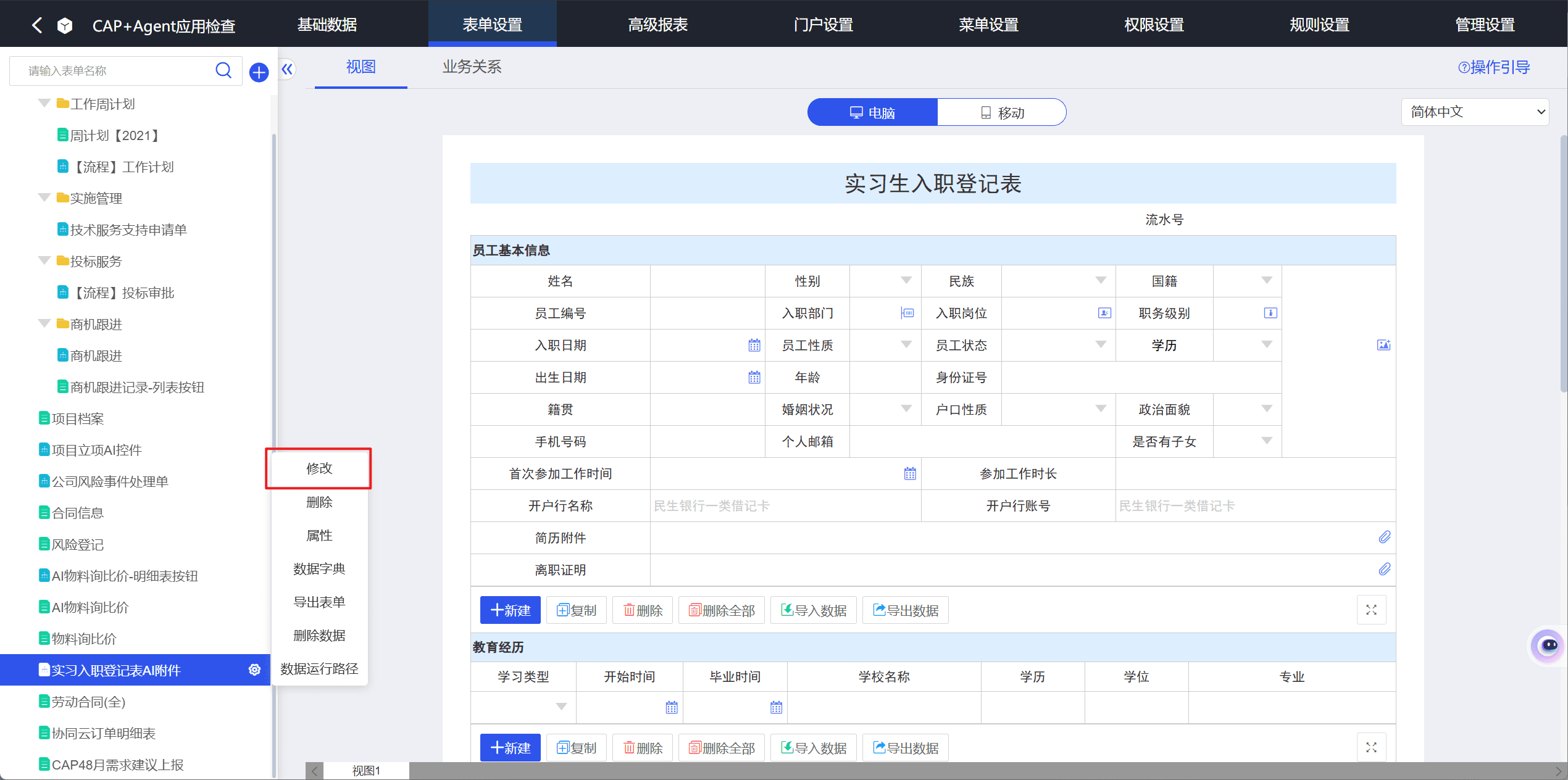
Task: Choose 数据字典 from the context menu
Action: point(319,568)
